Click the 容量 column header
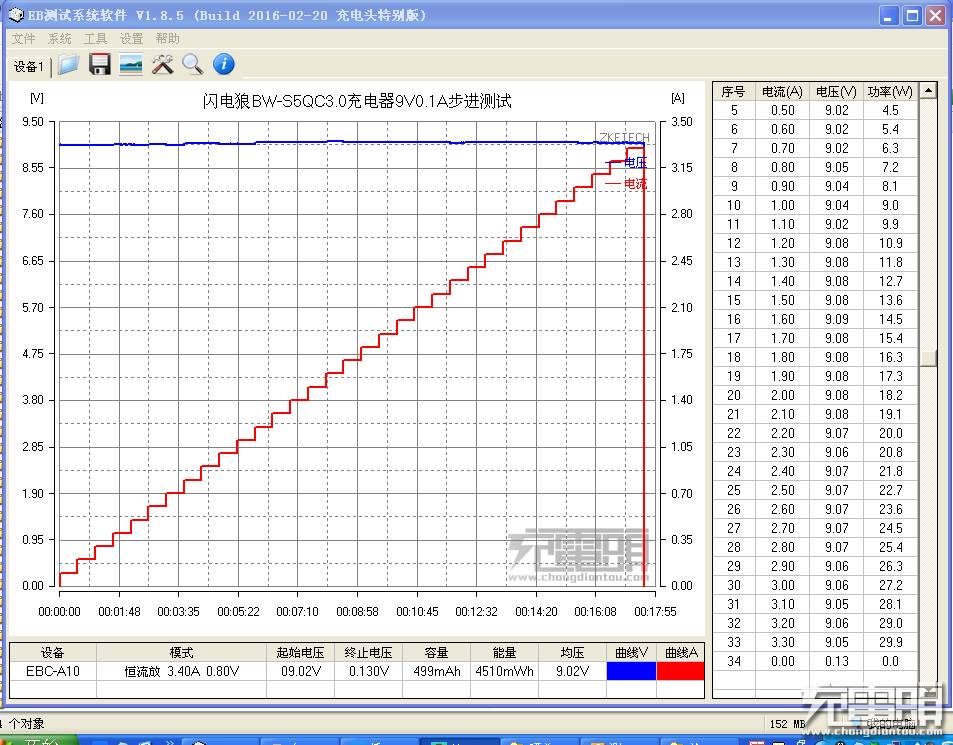 tap(436, 653)
